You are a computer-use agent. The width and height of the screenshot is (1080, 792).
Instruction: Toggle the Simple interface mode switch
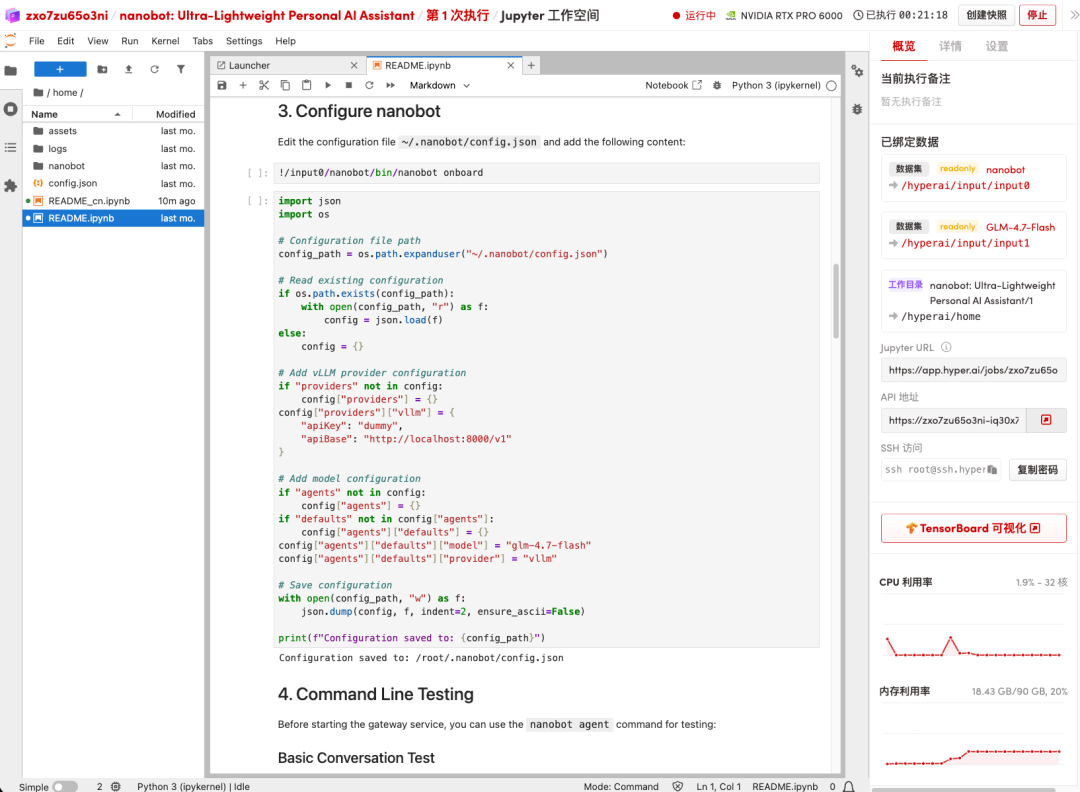(64, 786)
